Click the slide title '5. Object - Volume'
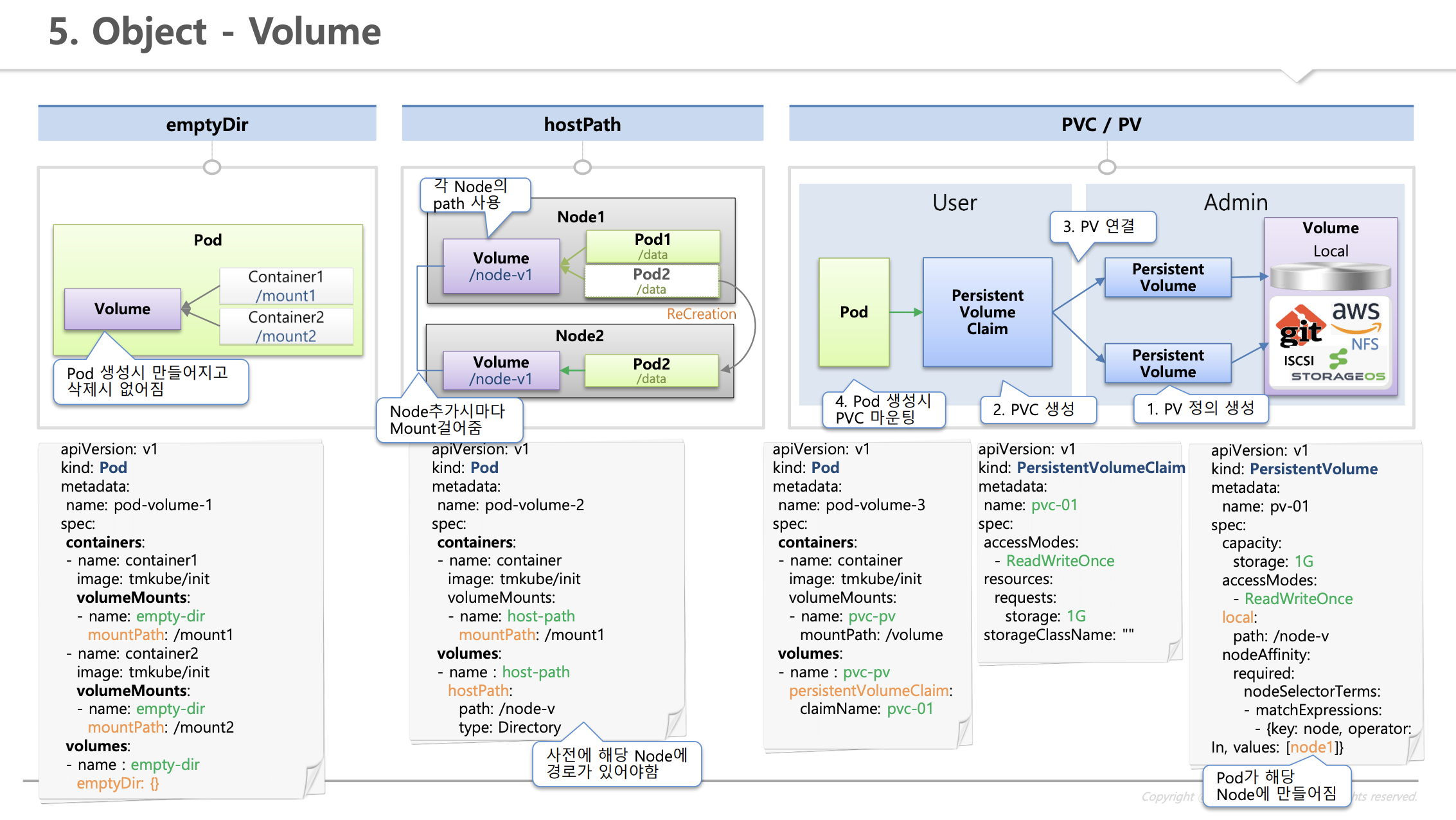1456x820 pixels. [215, 31]
